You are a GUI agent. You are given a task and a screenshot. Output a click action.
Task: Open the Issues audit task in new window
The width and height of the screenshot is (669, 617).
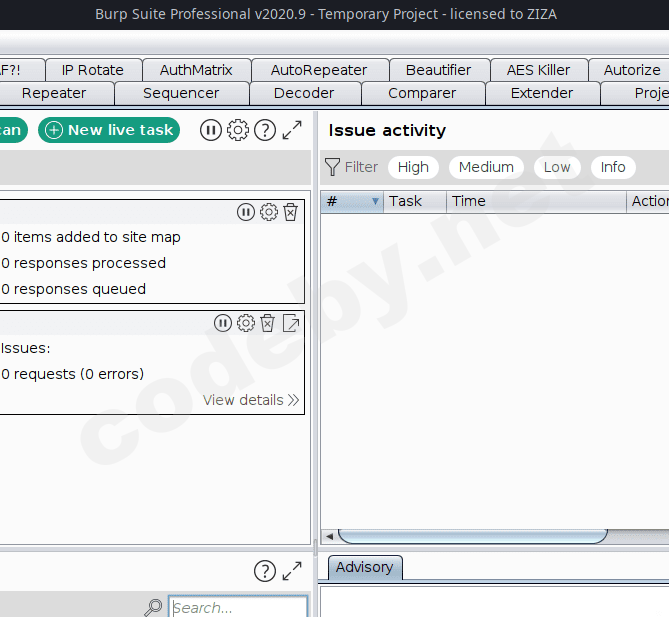pyautogui.click(x=291, y=323)
